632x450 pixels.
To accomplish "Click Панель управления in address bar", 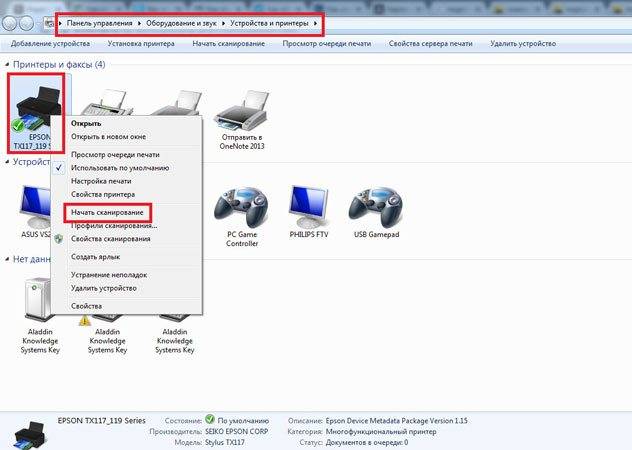I will 100,23.
